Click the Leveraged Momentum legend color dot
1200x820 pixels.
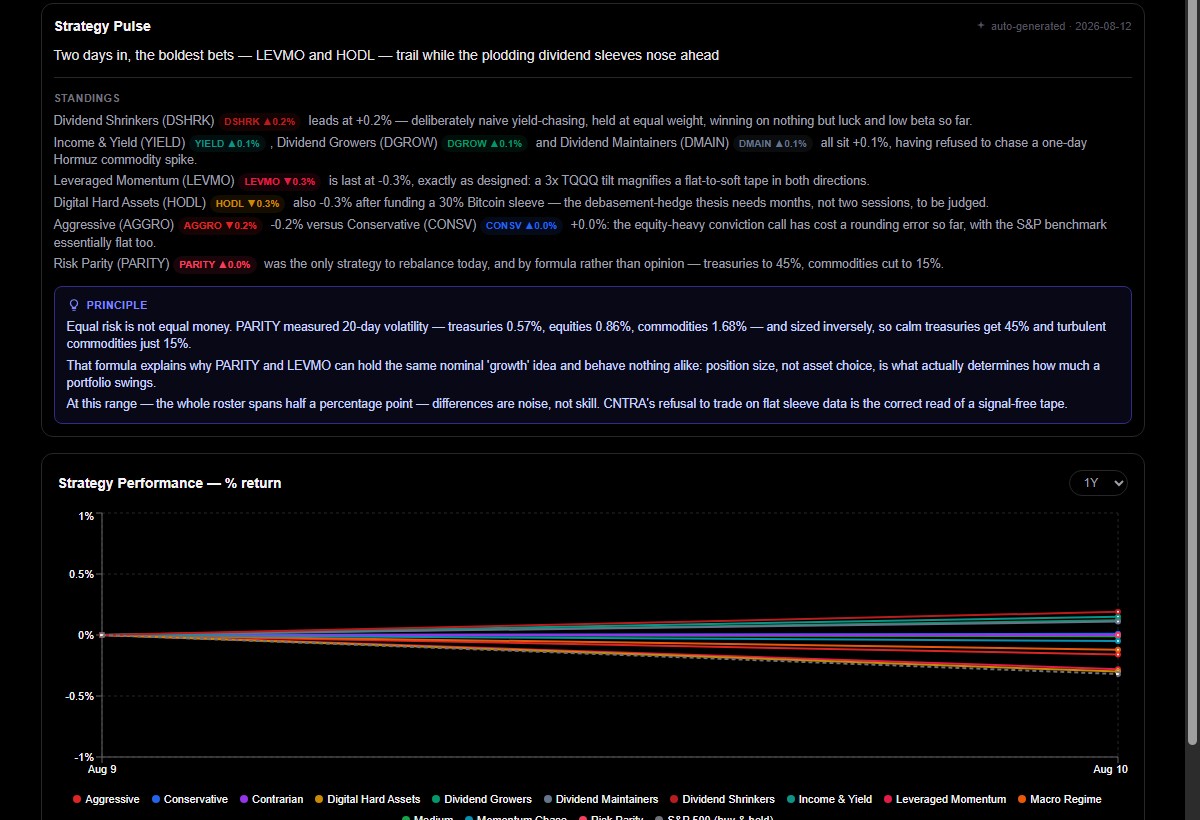pos(887,799)
